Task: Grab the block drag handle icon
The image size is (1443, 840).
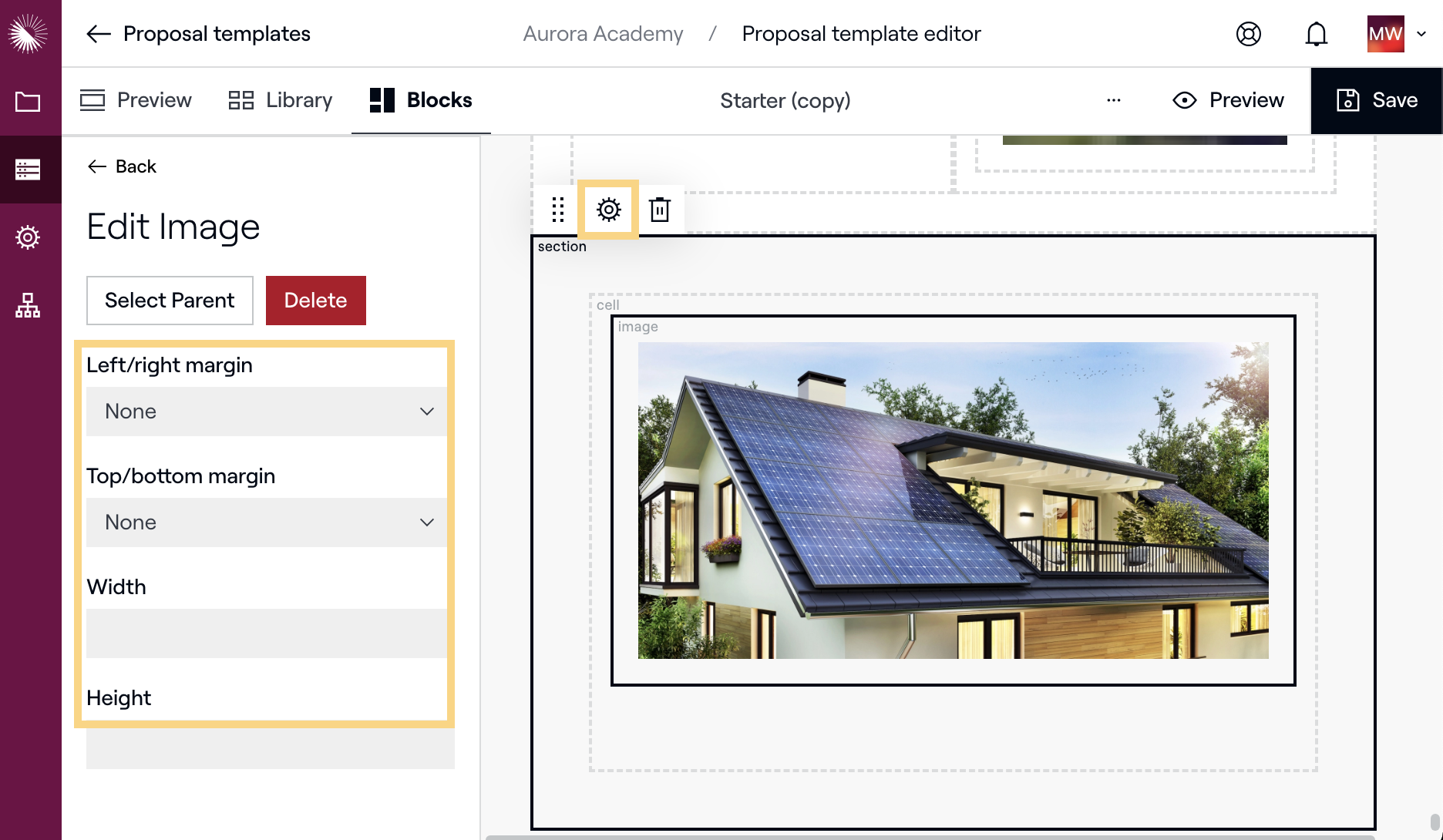Action: 558,210
